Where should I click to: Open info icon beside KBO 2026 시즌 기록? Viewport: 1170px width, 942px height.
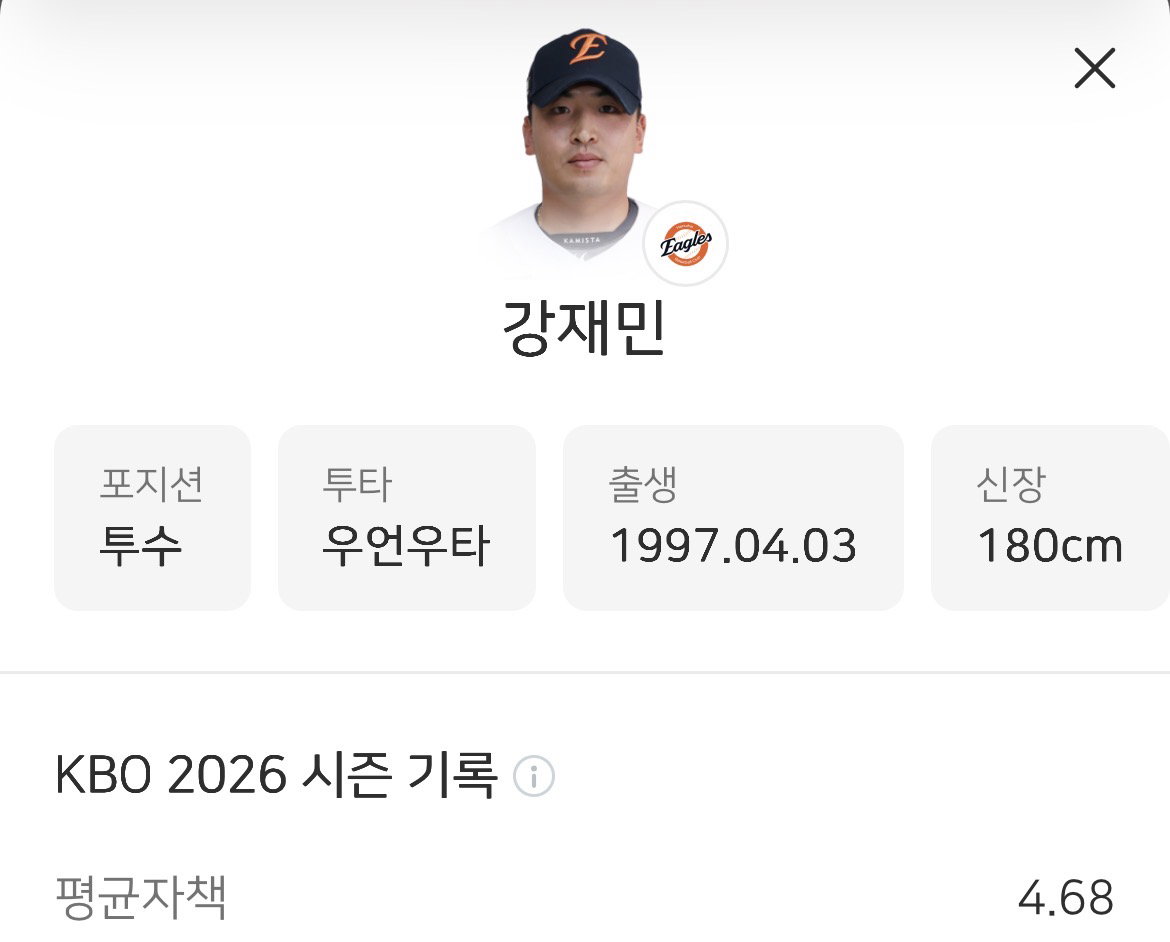pyautogui.click(x=534, y=776)
